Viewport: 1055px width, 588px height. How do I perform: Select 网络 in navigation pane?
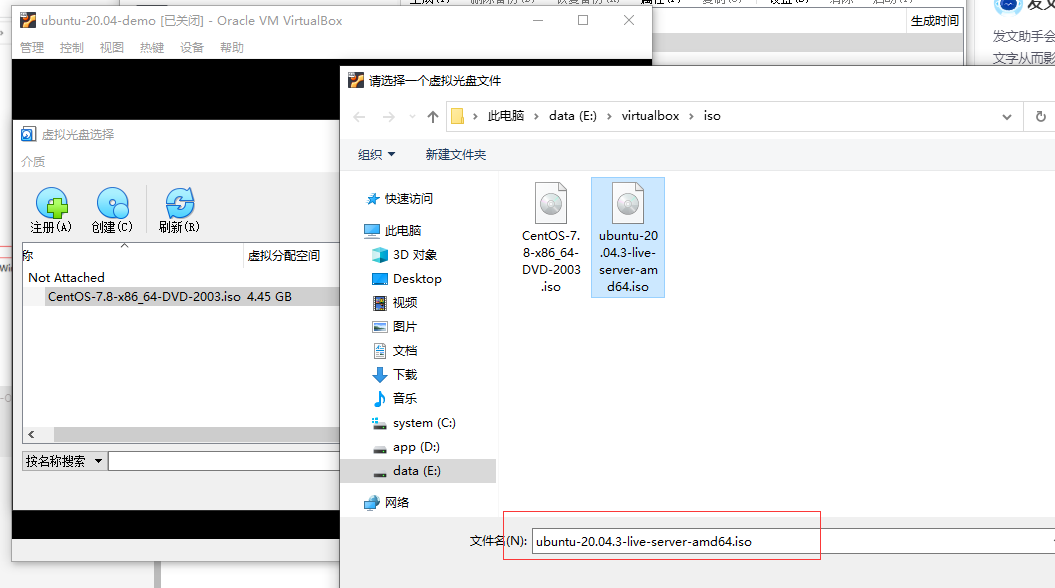click(387, 503)
